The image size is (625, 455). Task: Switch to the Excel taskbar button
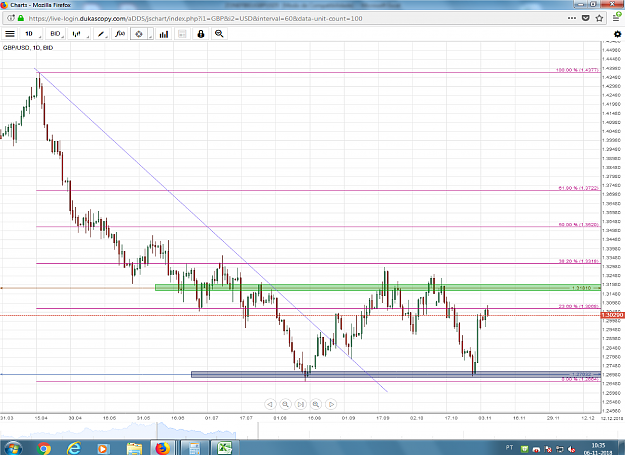[x=224, y=448]
